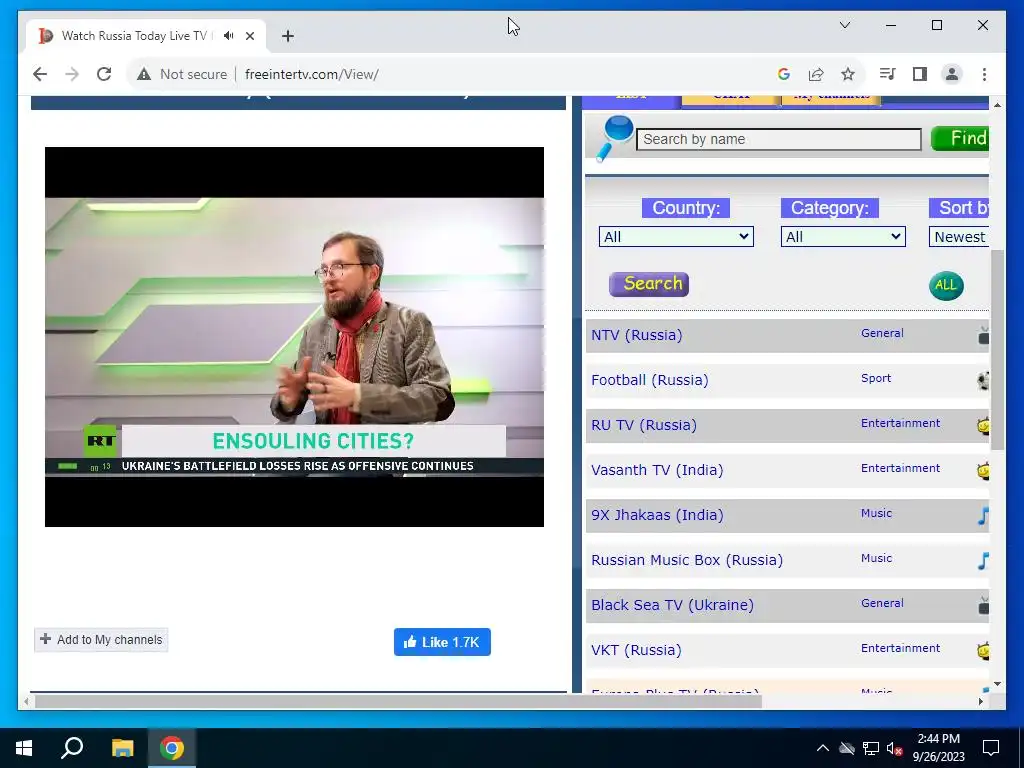Click the RT live video player
The width and height of the screenshot is (1024, 768).
click(x=295, y=337)
